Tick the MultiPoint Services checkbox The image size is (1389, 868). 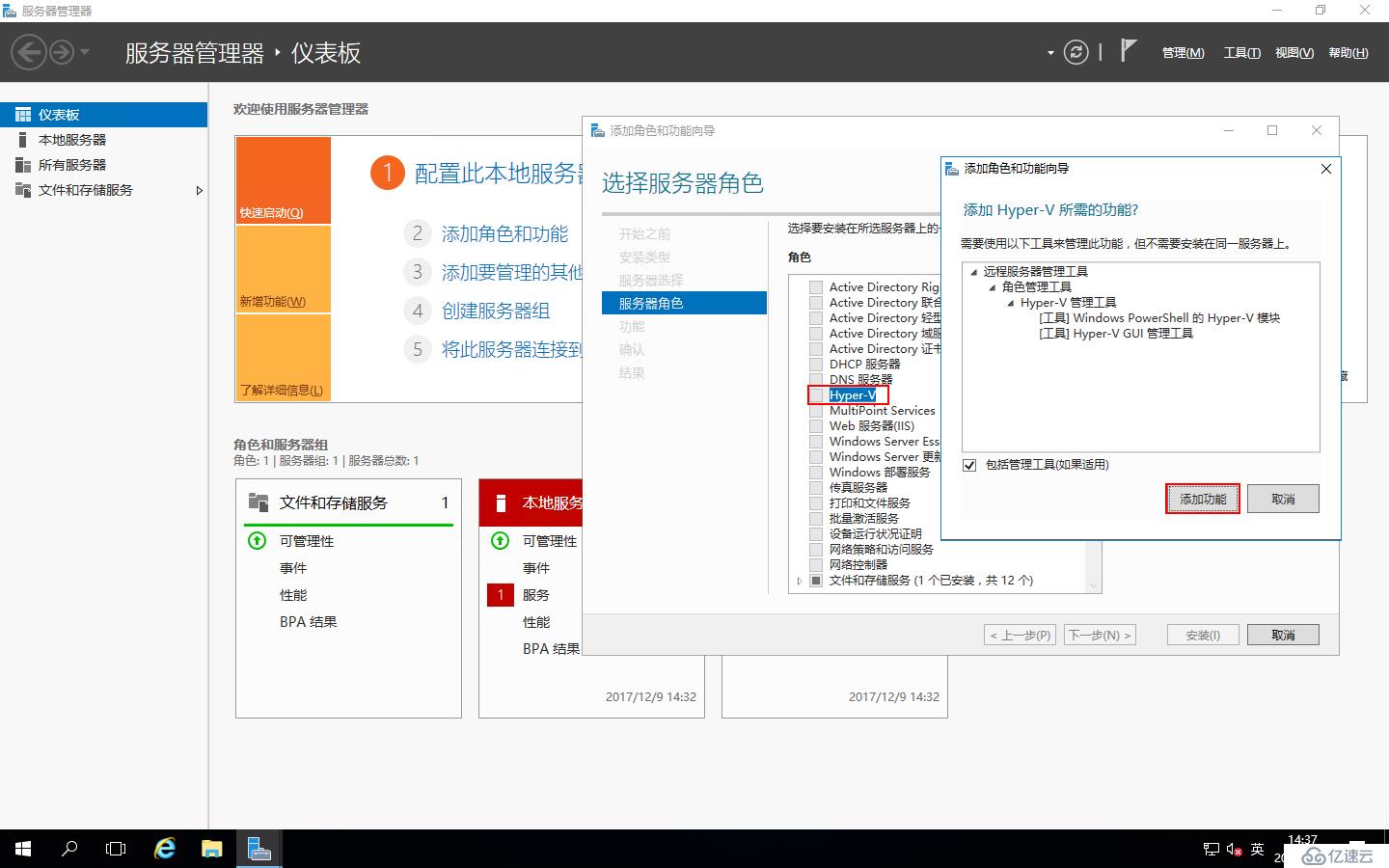(816, 411)
